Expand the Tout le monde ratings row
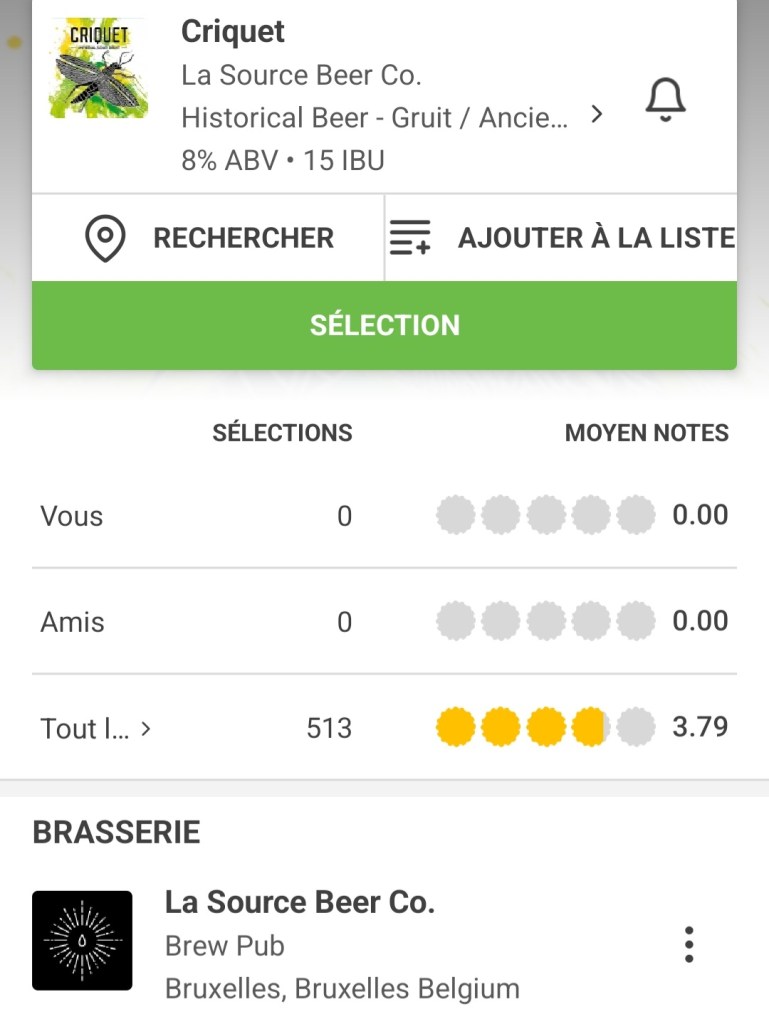Image resolution: width=769 pixels, height=1024 pixels. tap(96, 728)
